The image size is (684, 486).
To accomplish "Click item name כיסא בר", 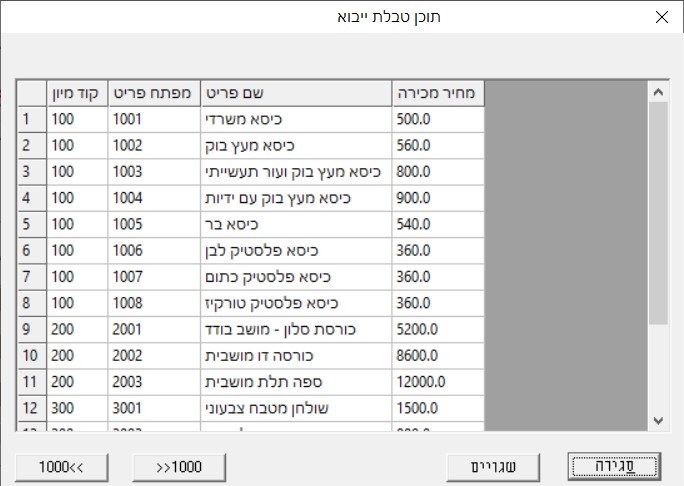I will (296, 225).
